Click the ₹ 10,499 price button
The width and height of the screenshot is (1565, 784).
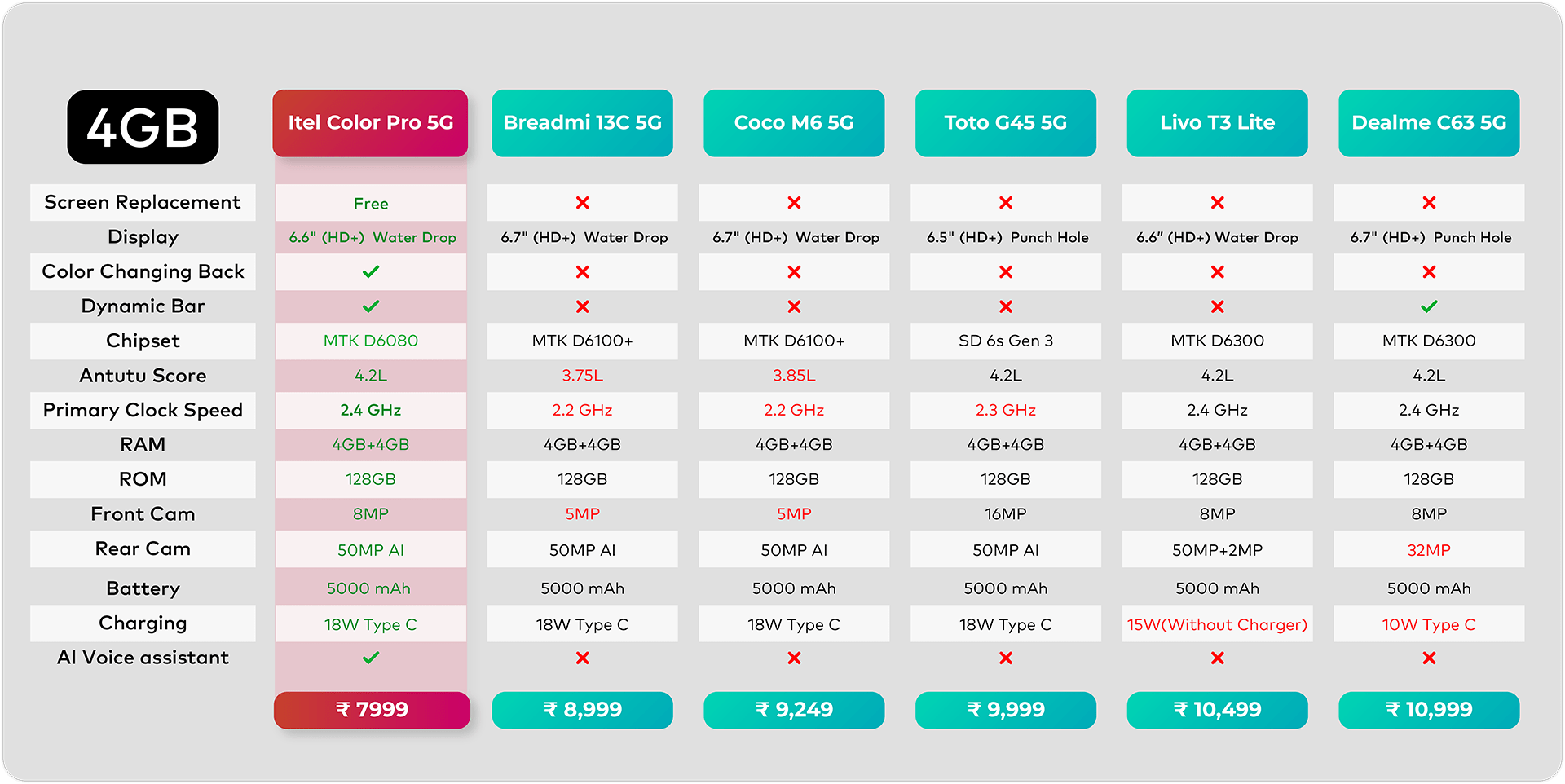coord(1217,710)
